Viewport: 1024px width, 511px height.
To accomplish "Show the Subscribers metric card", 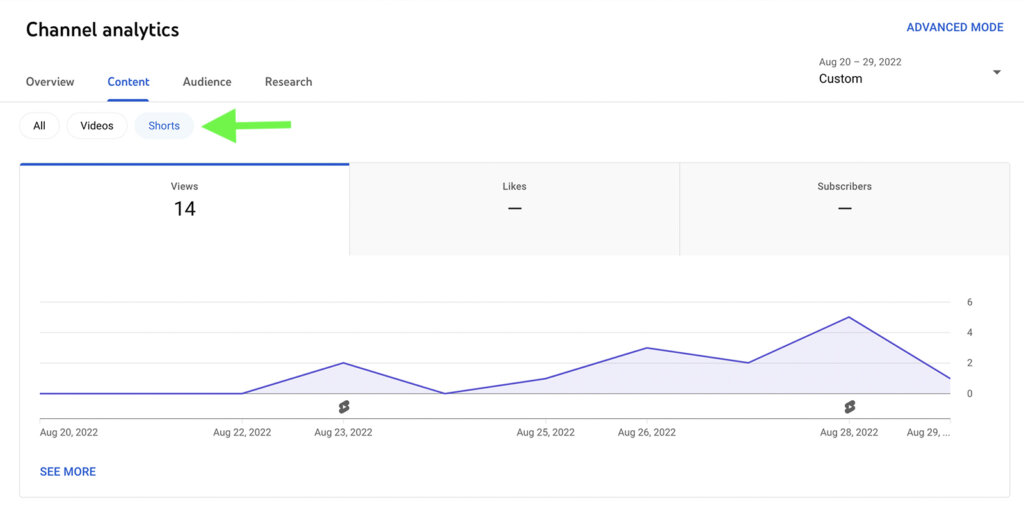I will pyautogui.click(x=844, y=209).
